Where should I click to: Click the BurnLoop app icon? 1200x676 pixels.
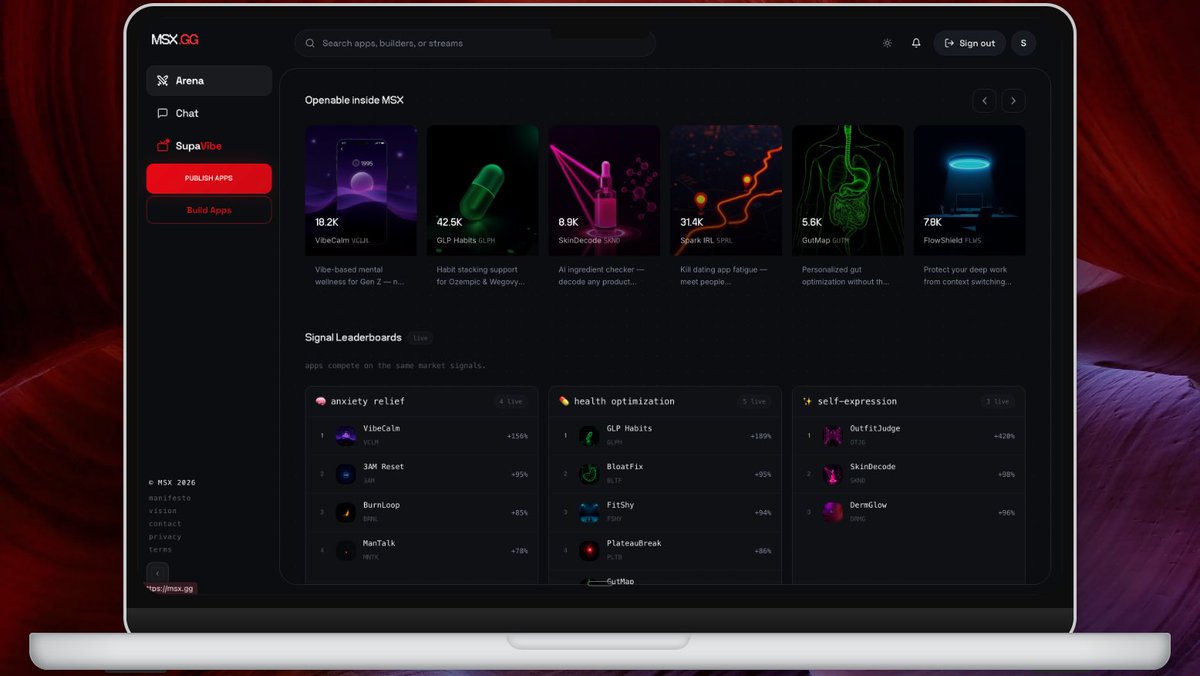346,512
